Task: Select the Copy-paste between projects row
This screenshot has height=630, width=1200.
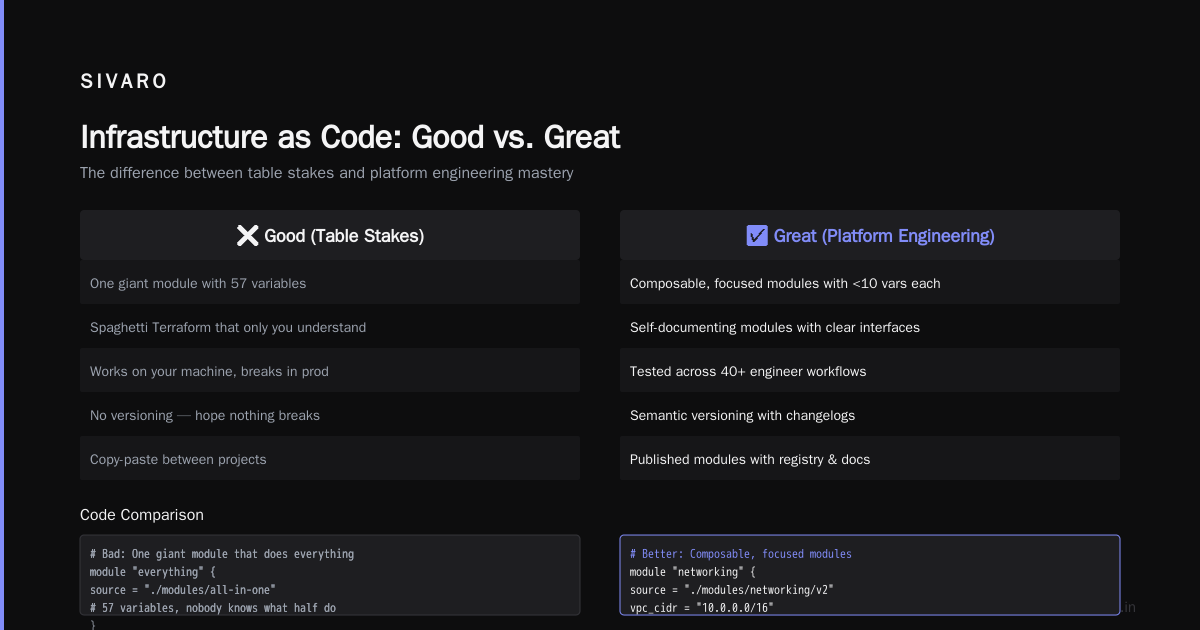Action: click(x=330, y=459)
